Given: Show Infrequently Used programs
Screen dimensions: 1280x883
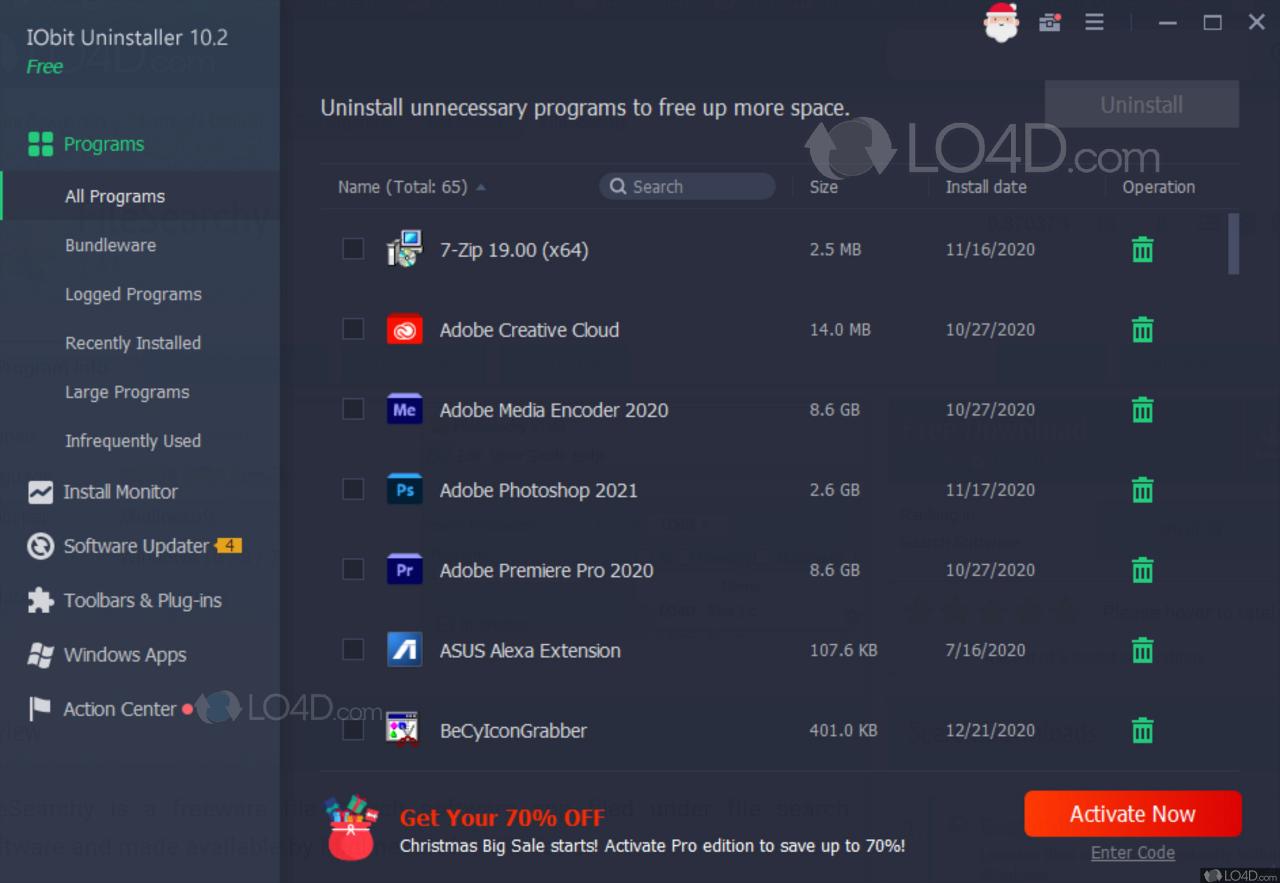Looking at the screenshot, I should click(x=133, y=441).
